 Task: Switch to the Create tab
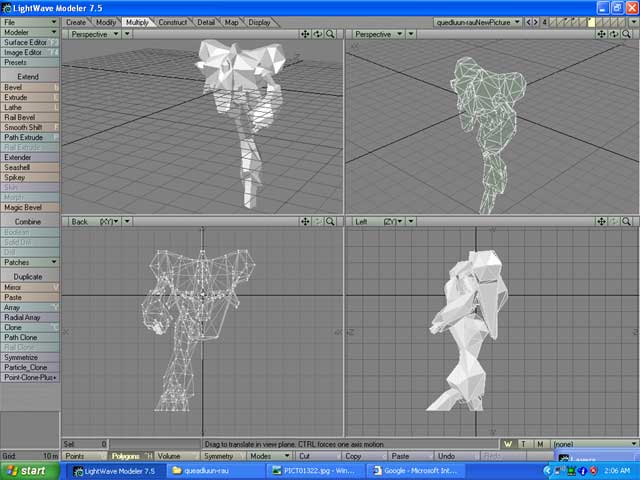[76, 22]
